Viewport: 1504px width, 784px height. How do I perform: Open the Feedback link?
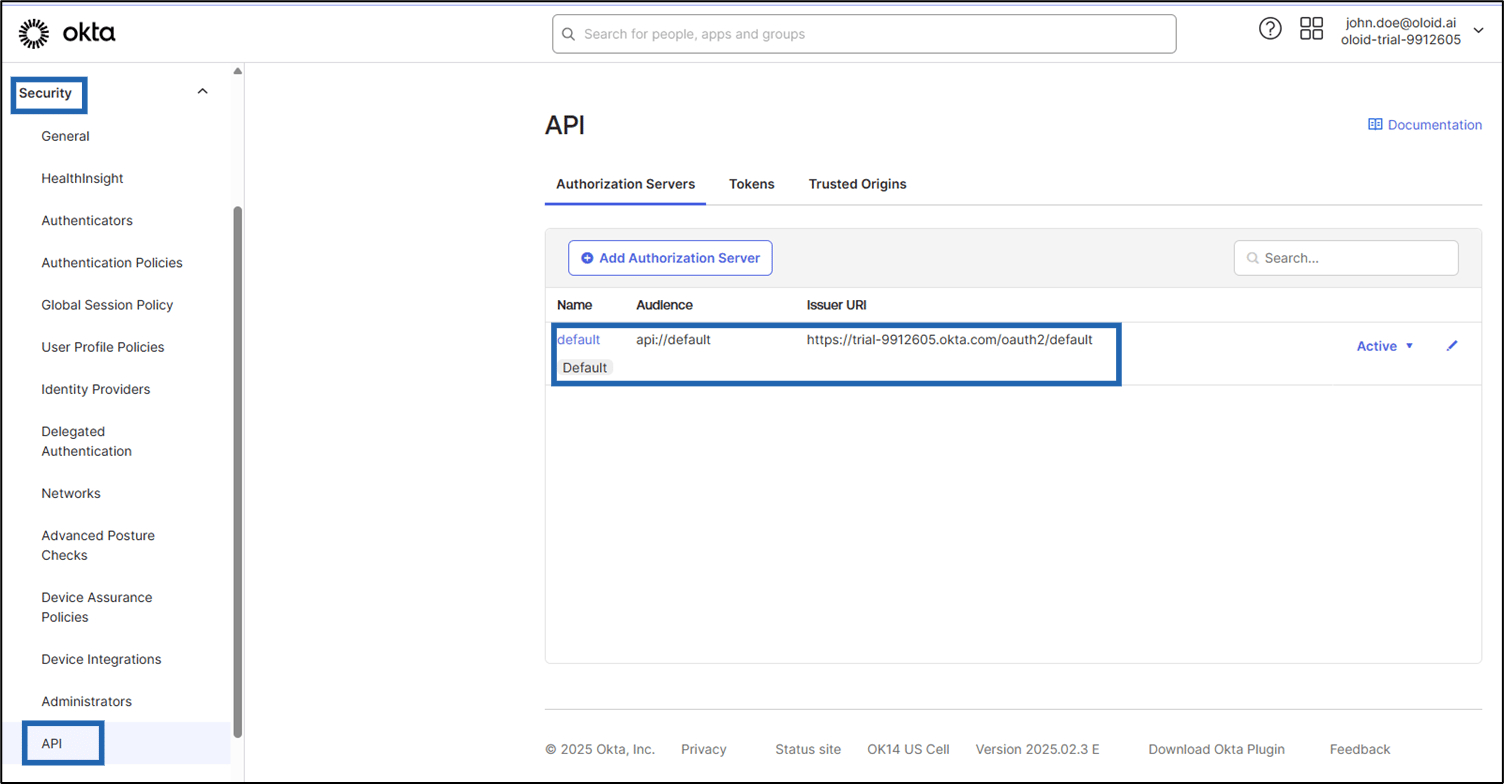pos(1360,749)
